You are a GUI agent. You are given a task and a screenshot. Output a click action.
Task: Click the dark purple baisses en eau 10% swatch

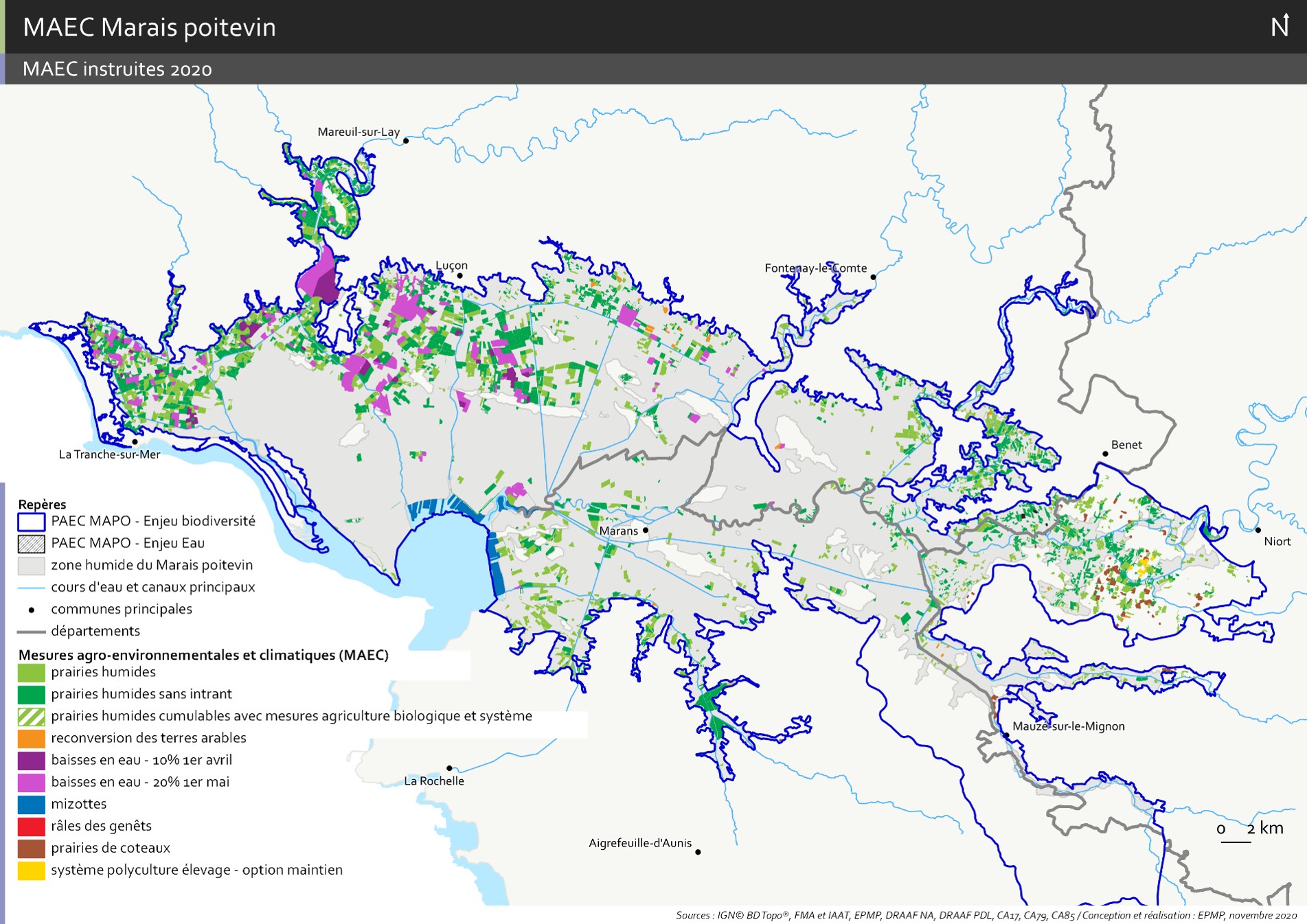[x=32, y=761]
